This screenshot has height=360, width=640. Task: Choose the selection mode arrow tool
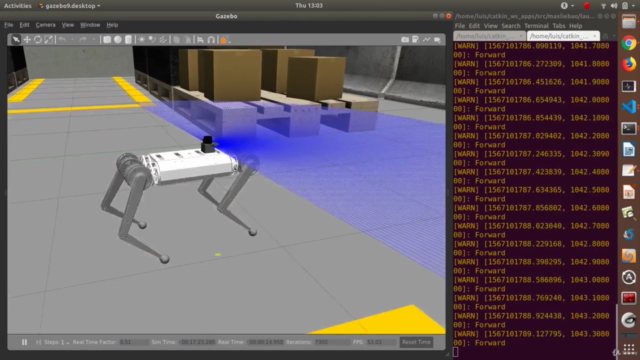(x=16, y=40)
